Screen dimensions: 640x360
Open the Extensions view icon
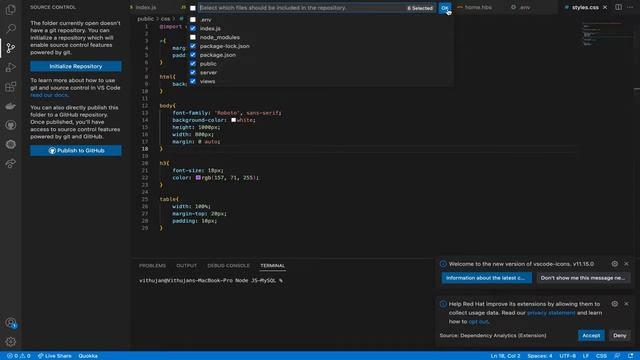tap(11, 87)
